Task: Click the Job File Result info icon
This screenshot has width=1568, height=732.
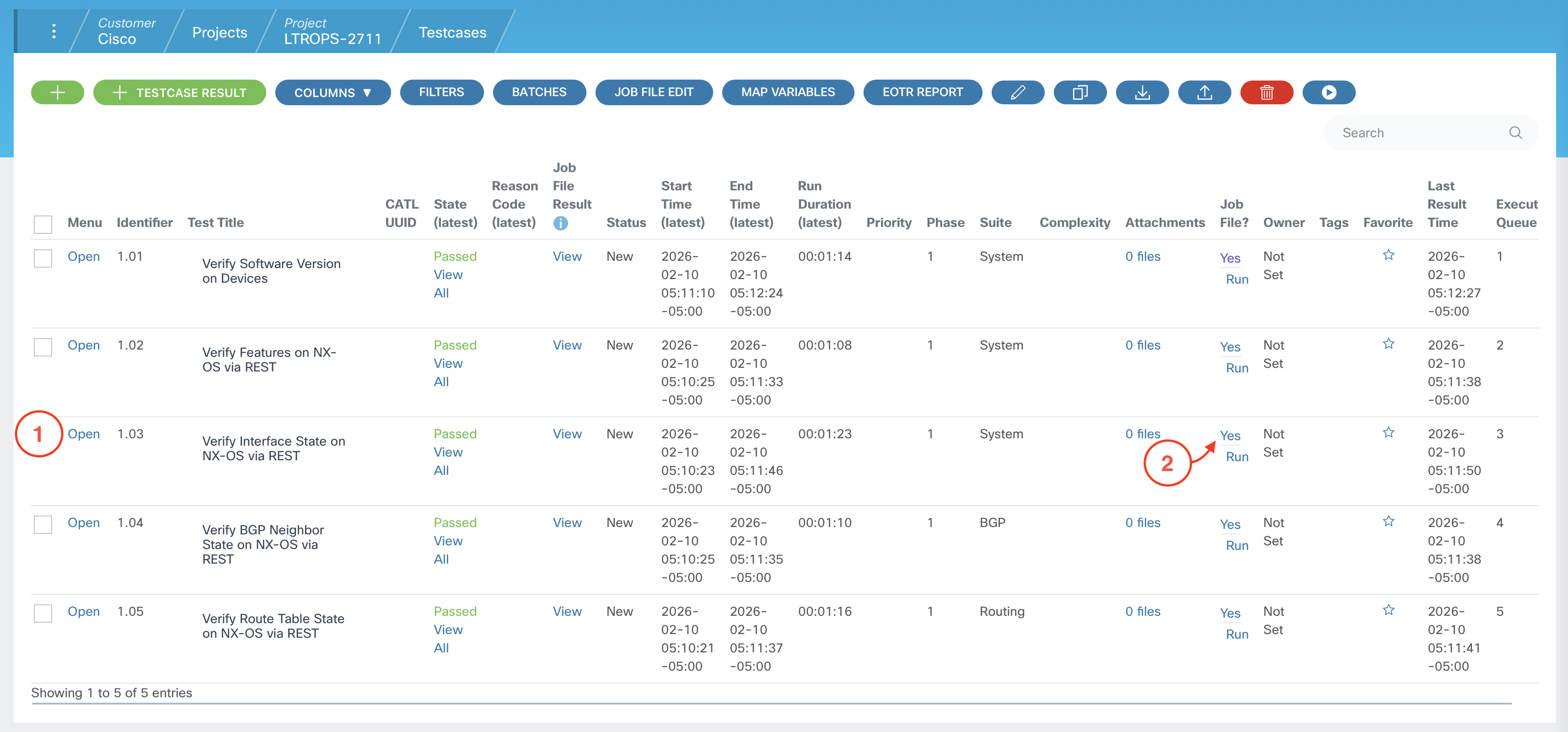Action: click(560, 224)
